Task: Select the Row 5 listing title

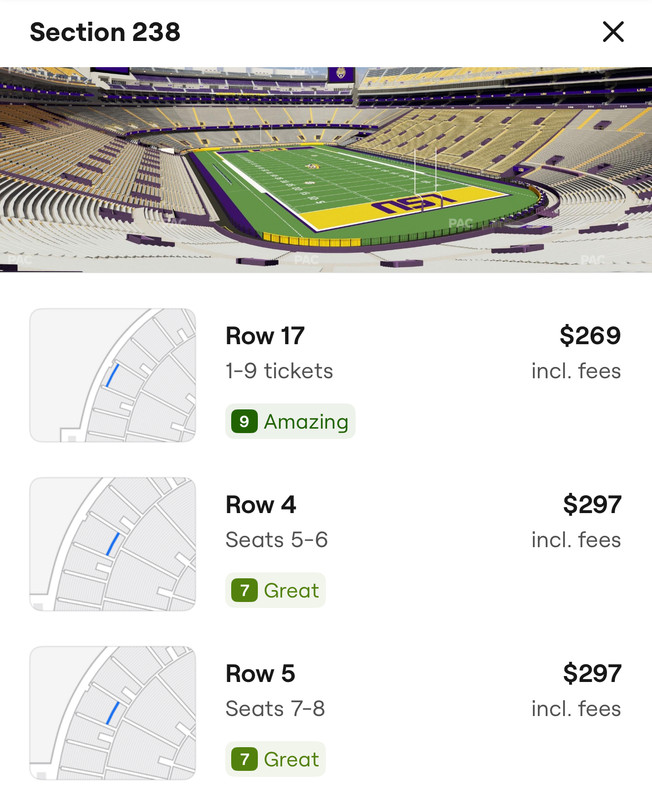Action: click(261, 674)
